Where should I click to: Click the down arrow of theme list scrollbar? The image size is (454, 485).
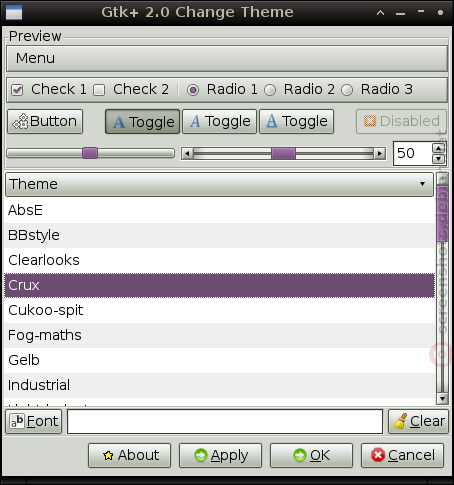(x=442, y=398)
